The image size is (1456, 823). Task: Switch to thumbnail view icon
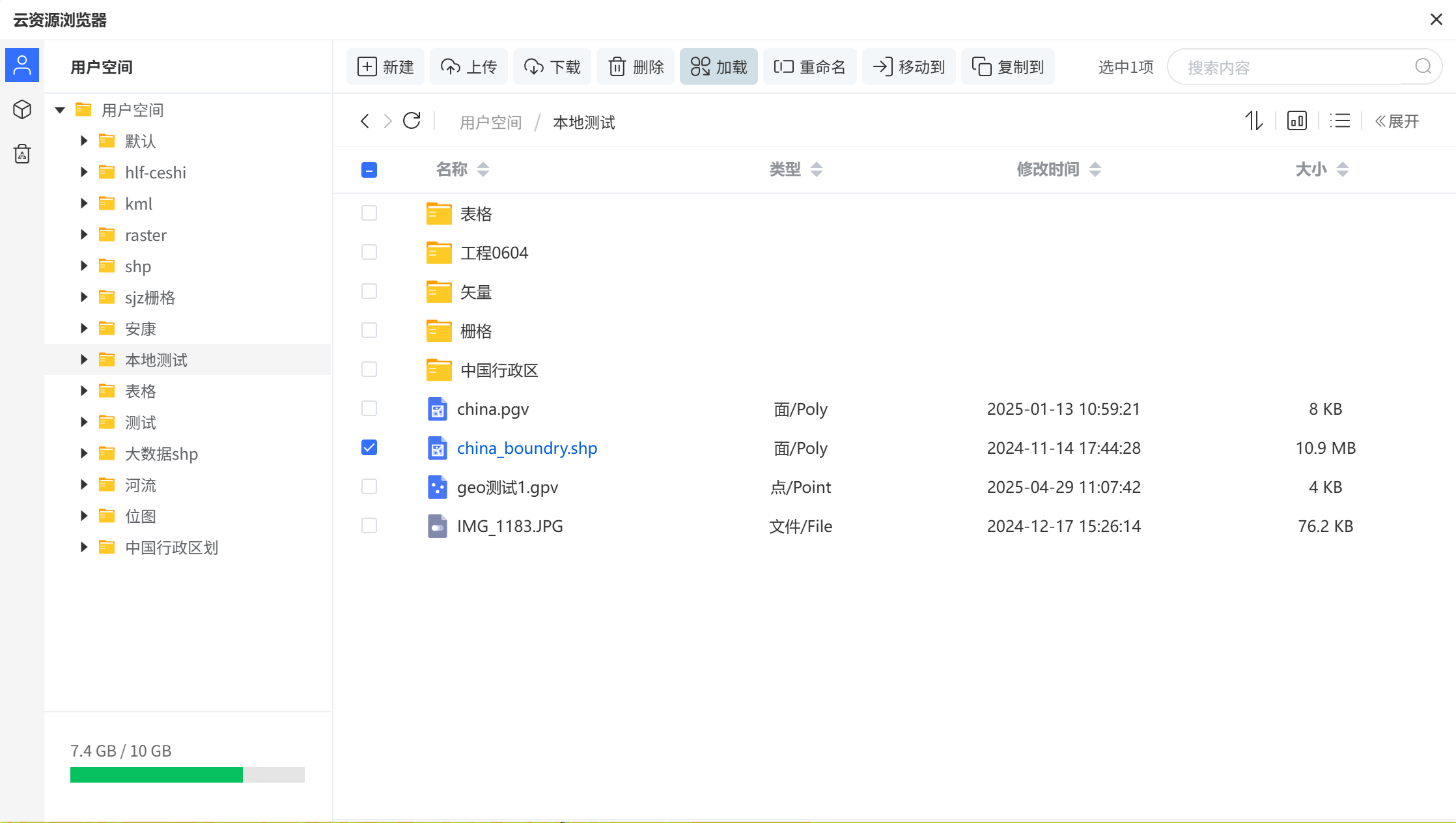(1296, 121)
